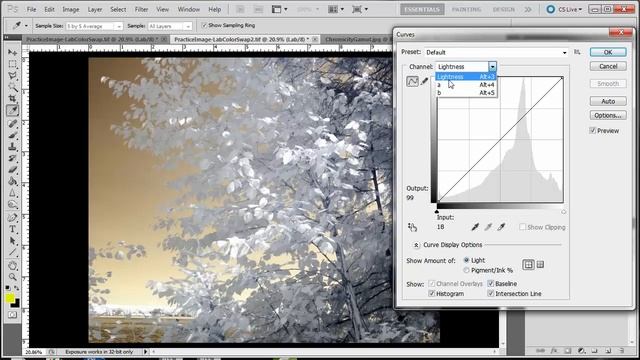Toggle the Show Clipping checkbox
640x360 pixels.
pos(522,227)
